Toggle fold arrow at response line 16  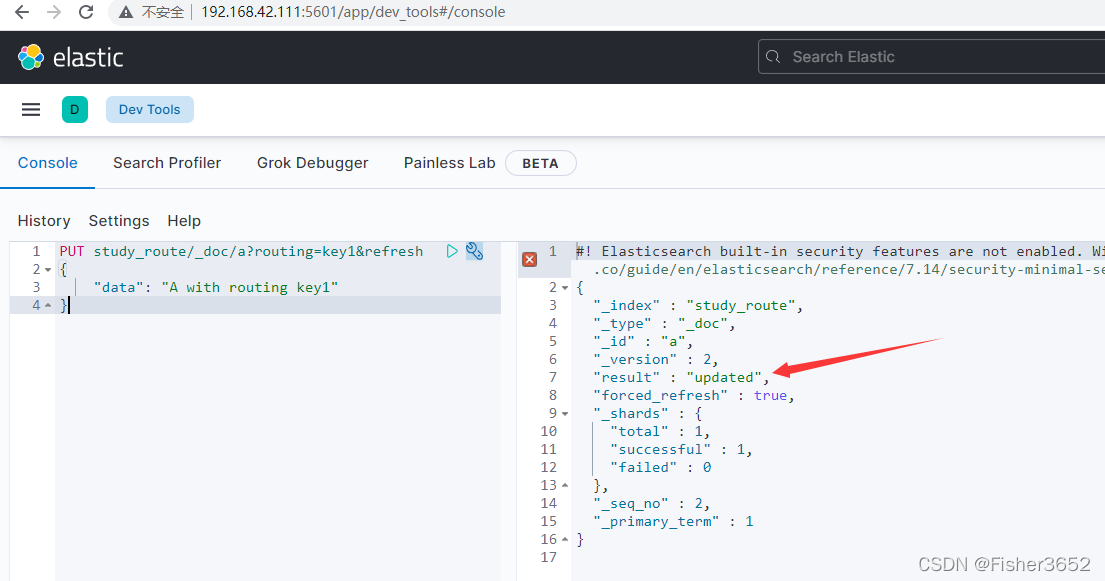[564, 539]
